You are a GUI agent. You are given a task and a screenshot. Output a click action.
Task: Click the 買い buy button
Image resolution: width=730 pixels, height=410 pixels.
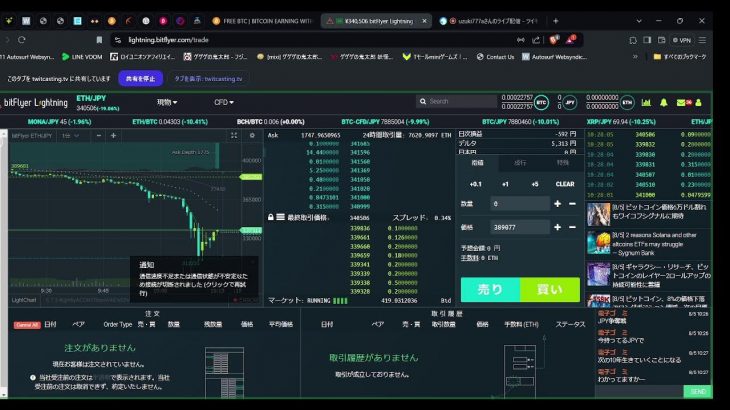point(550,289)
